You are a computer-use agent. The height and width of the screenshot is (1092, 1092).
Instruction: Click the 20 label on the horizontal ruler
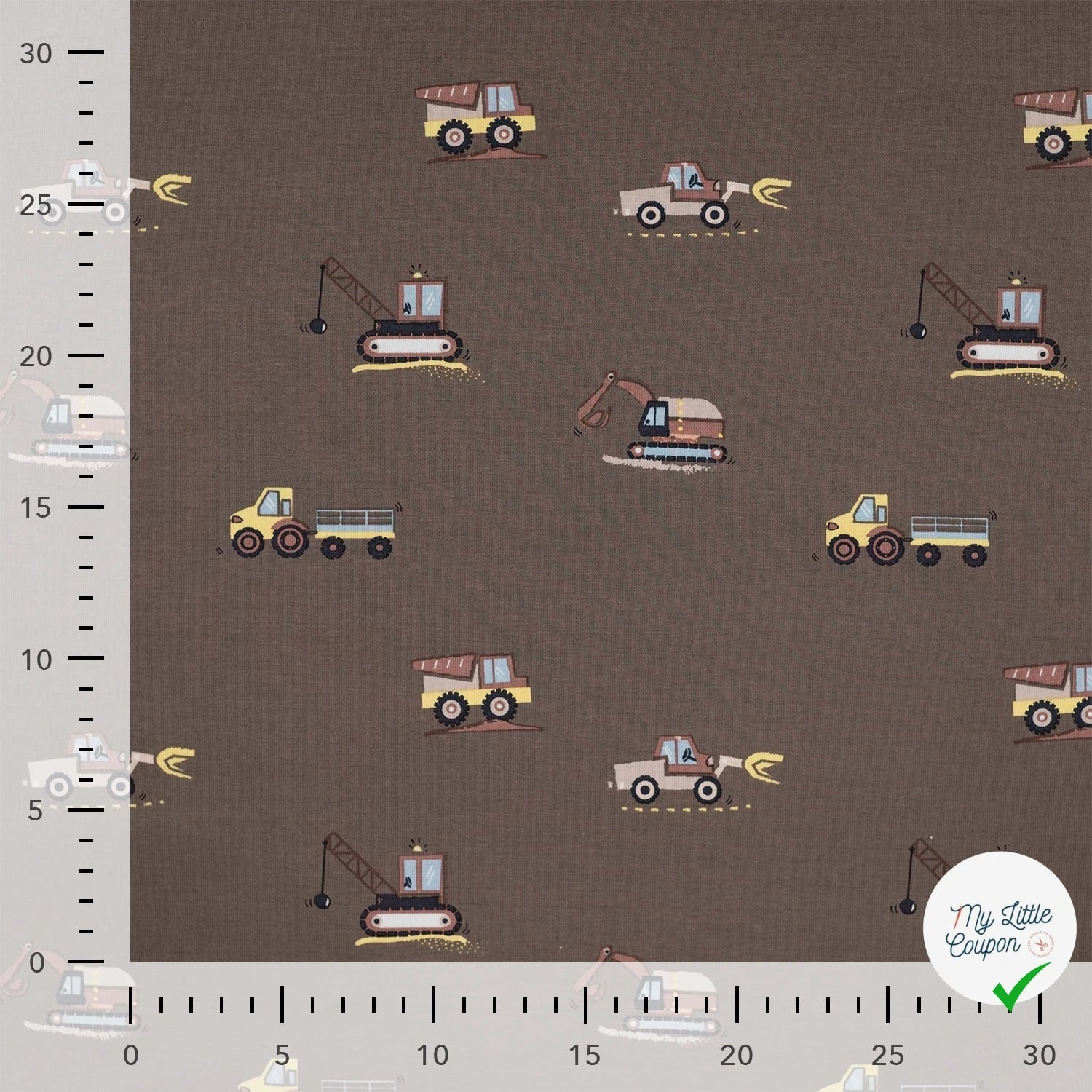pos(736,1055)
